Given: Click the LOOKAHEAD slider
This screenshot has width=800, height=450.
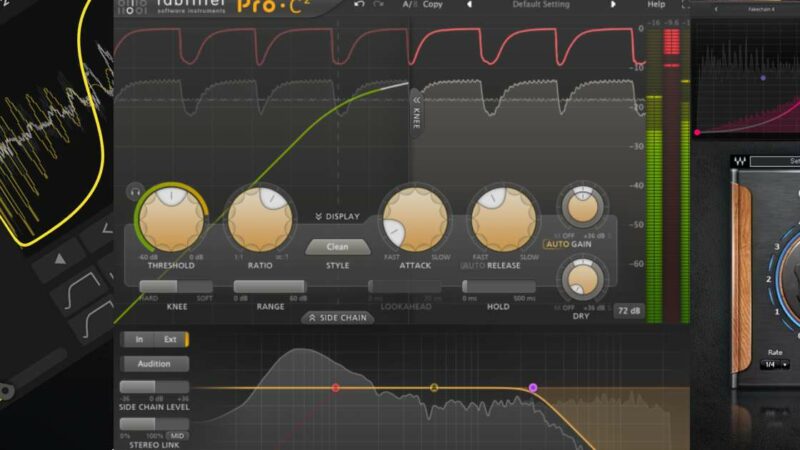Looking at the screenshot, I should 406,286.
